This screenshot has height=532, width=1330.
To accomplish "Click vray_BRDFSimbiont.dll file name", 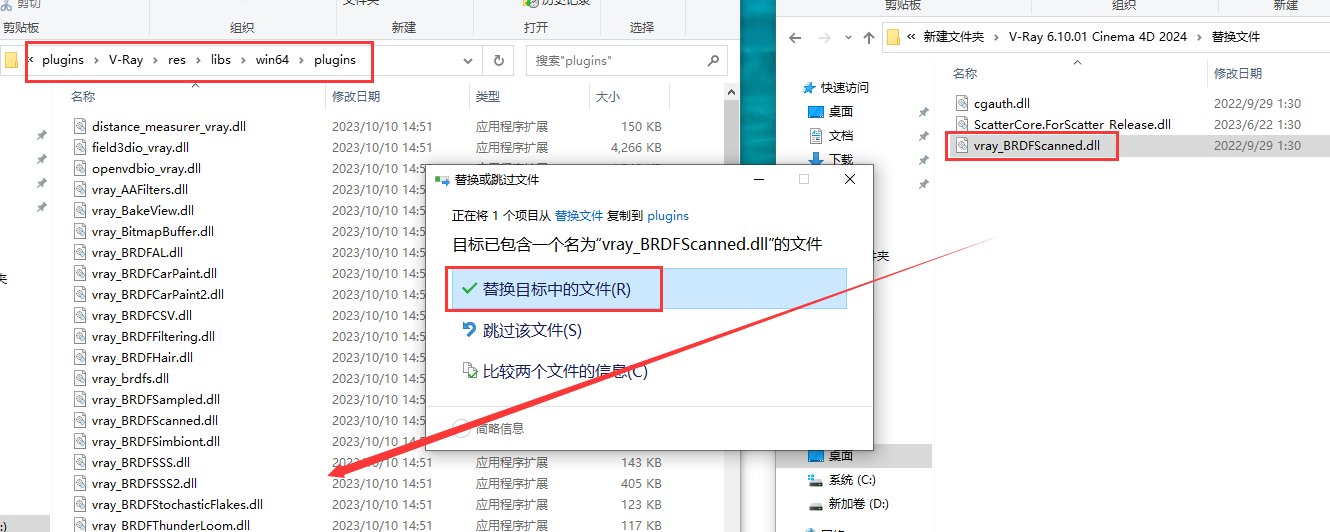I will 156,441.
